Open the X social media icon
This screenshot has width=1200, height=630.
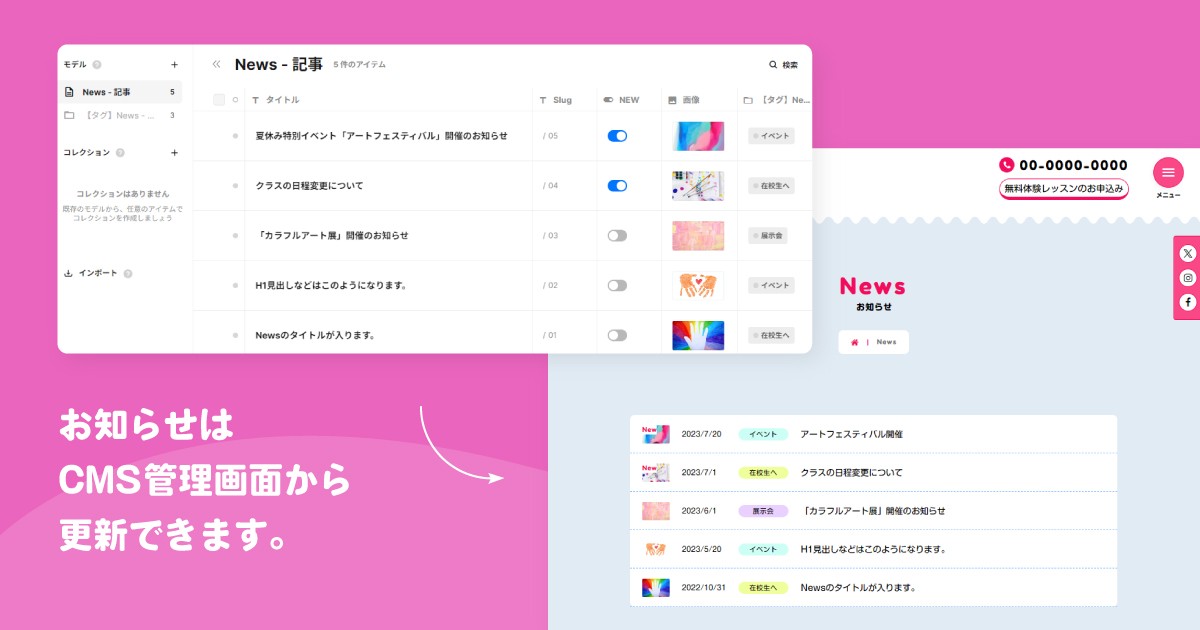click(x=1188, y=253)
